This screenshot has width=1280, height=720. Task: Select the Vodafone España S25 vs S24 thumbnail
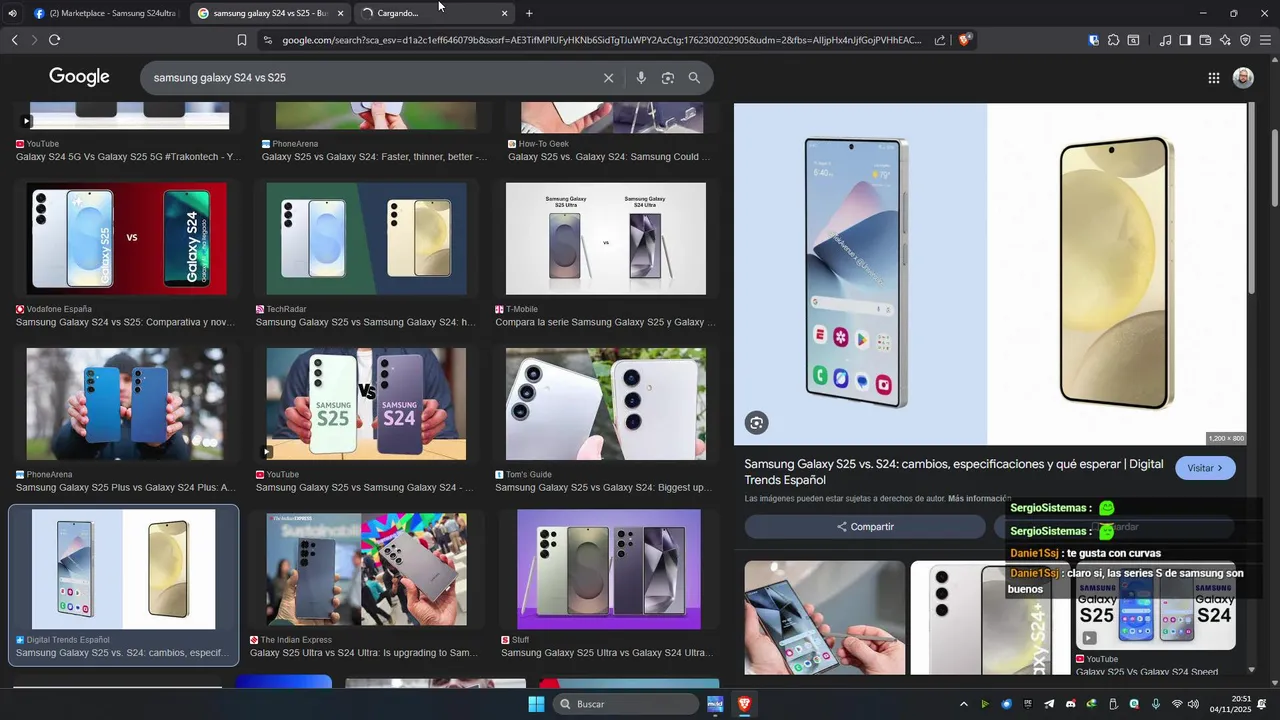(126, 238)
